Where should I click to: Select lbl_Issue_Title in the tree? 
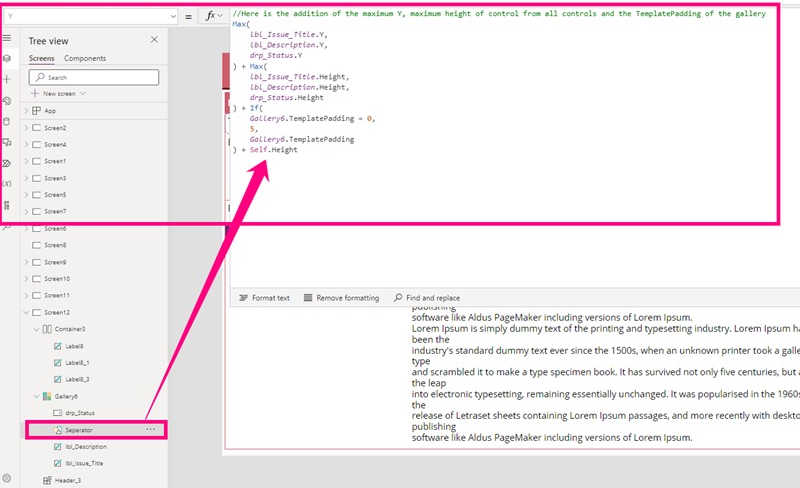coord(84,463)
